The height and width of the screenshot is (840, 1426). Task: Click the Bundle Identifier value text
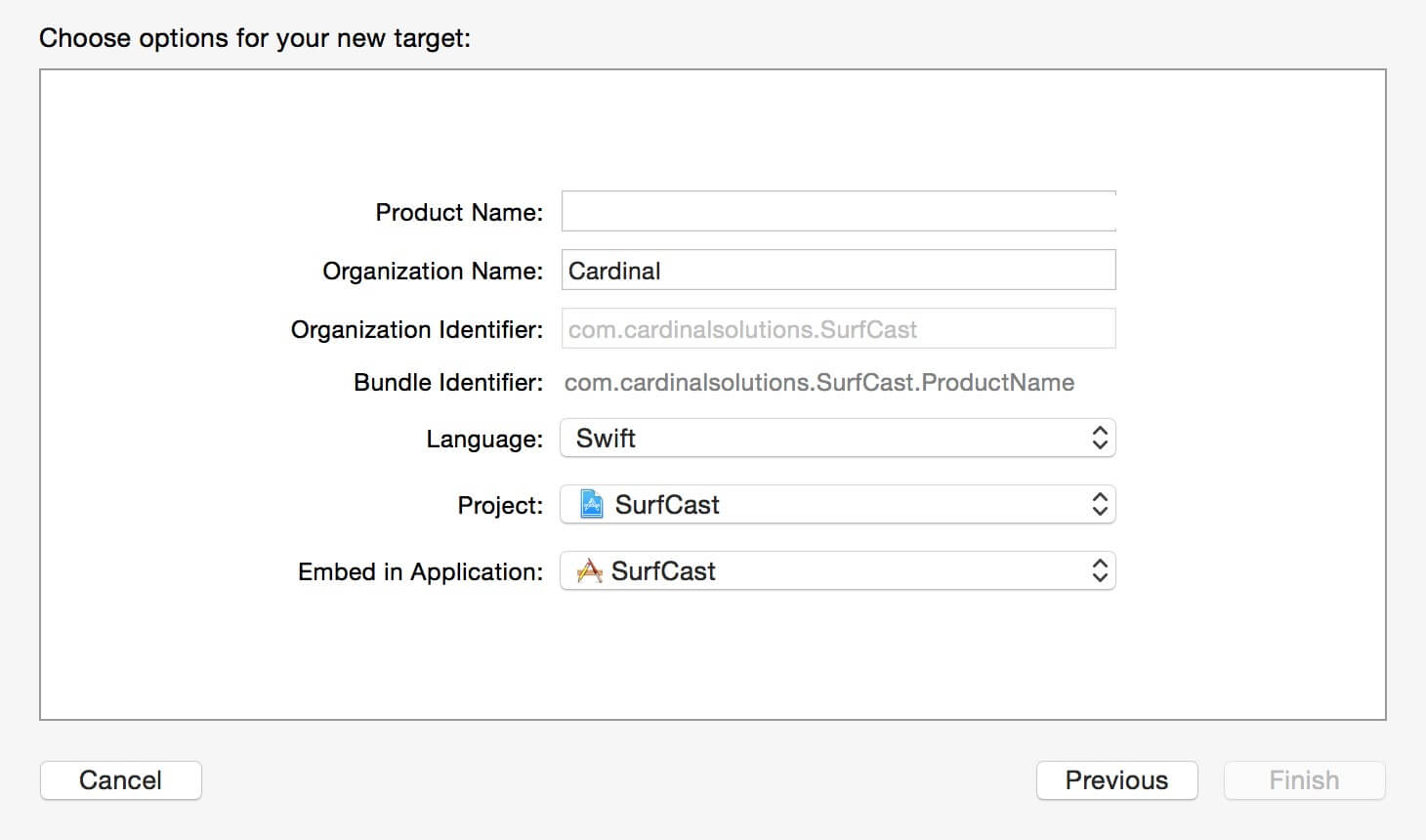(818, 383)
